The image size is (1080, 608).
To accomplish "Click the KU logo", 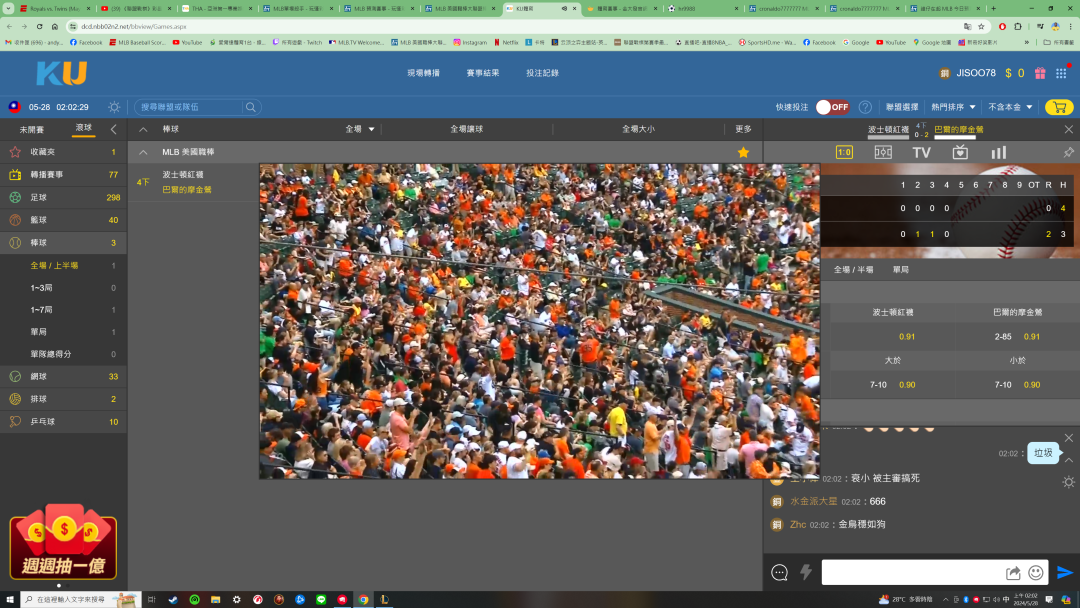I will [x=62, y=73].
